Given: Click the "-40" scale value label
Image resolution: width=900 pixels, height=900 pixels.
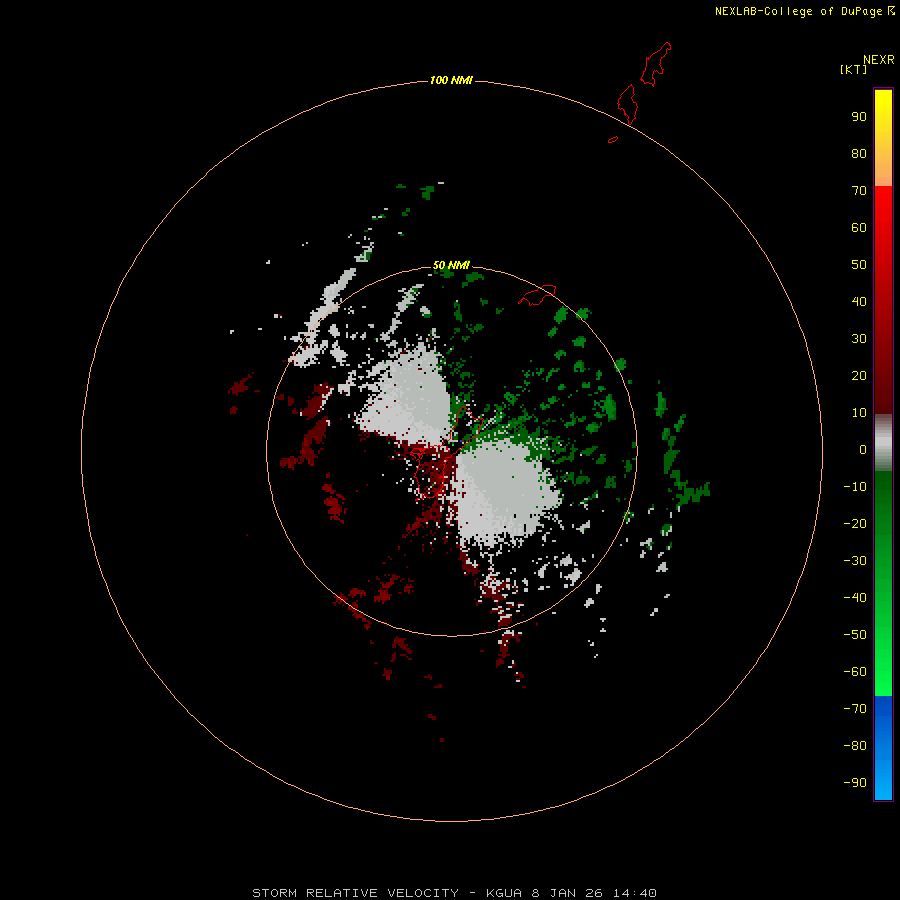Looking at the screenshot, I should coord(855,598).
